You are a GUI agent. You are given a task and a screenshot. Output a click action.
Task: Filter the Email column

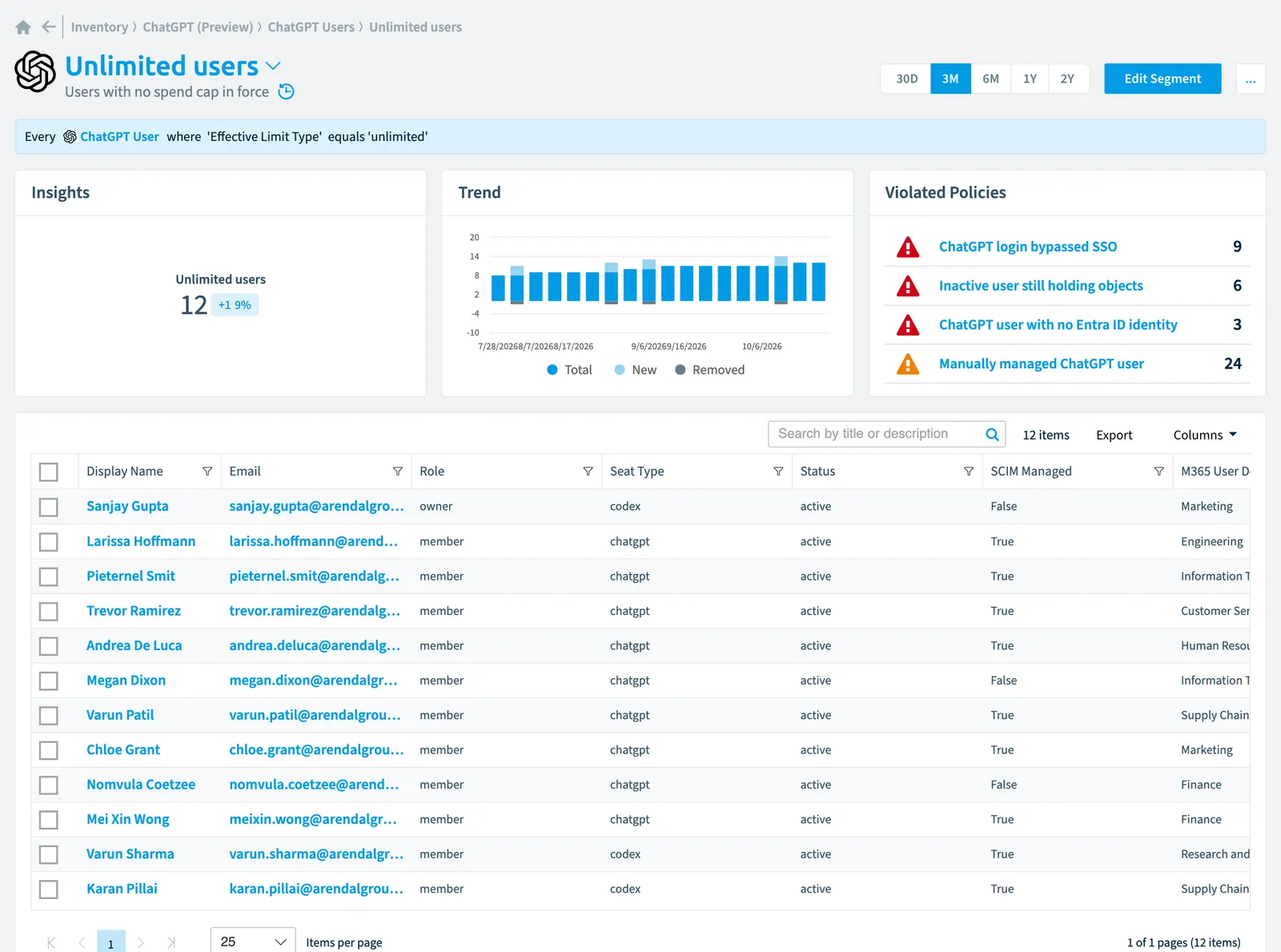pyautogui.click(x=398, y=472)
